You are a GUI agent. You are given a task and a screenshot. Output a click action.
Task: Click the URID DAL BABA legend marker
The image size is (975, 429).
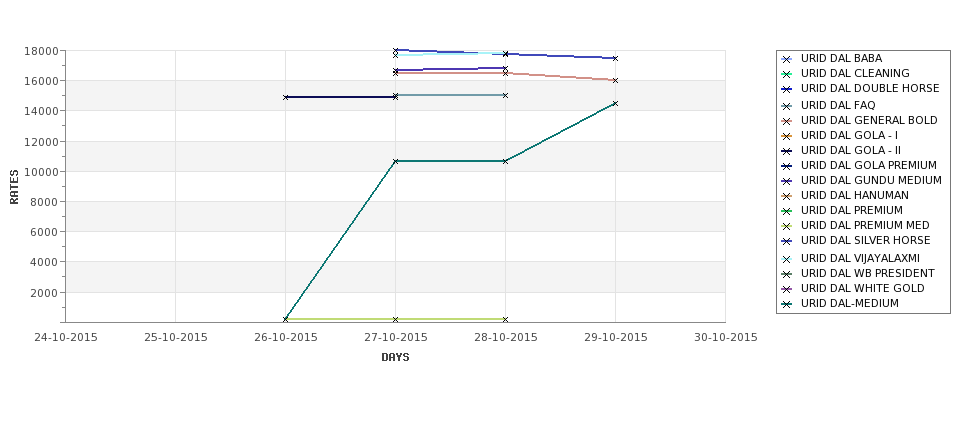tap(787, 59)
